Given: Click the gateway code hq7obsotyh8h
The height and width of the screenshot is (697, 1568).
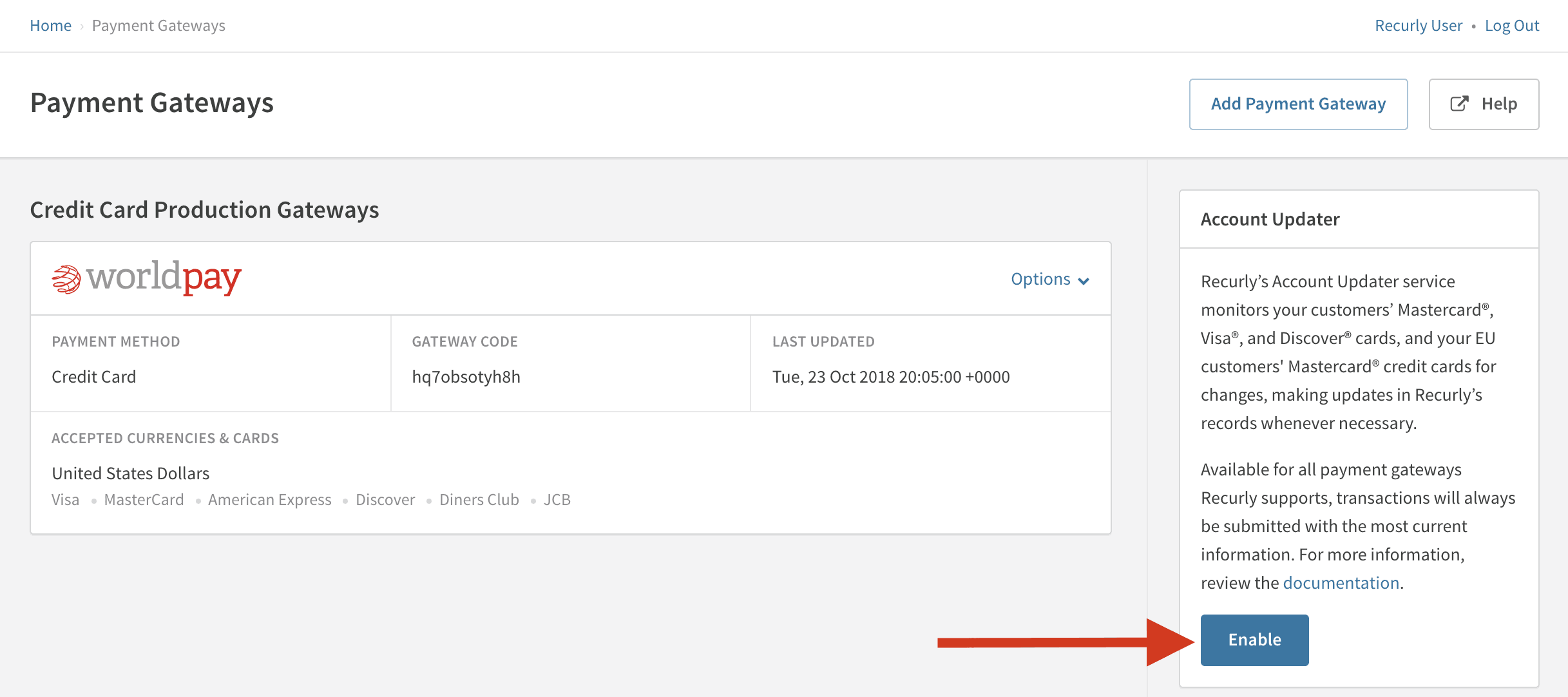Looking at the screenshot, I should (466, 377).
